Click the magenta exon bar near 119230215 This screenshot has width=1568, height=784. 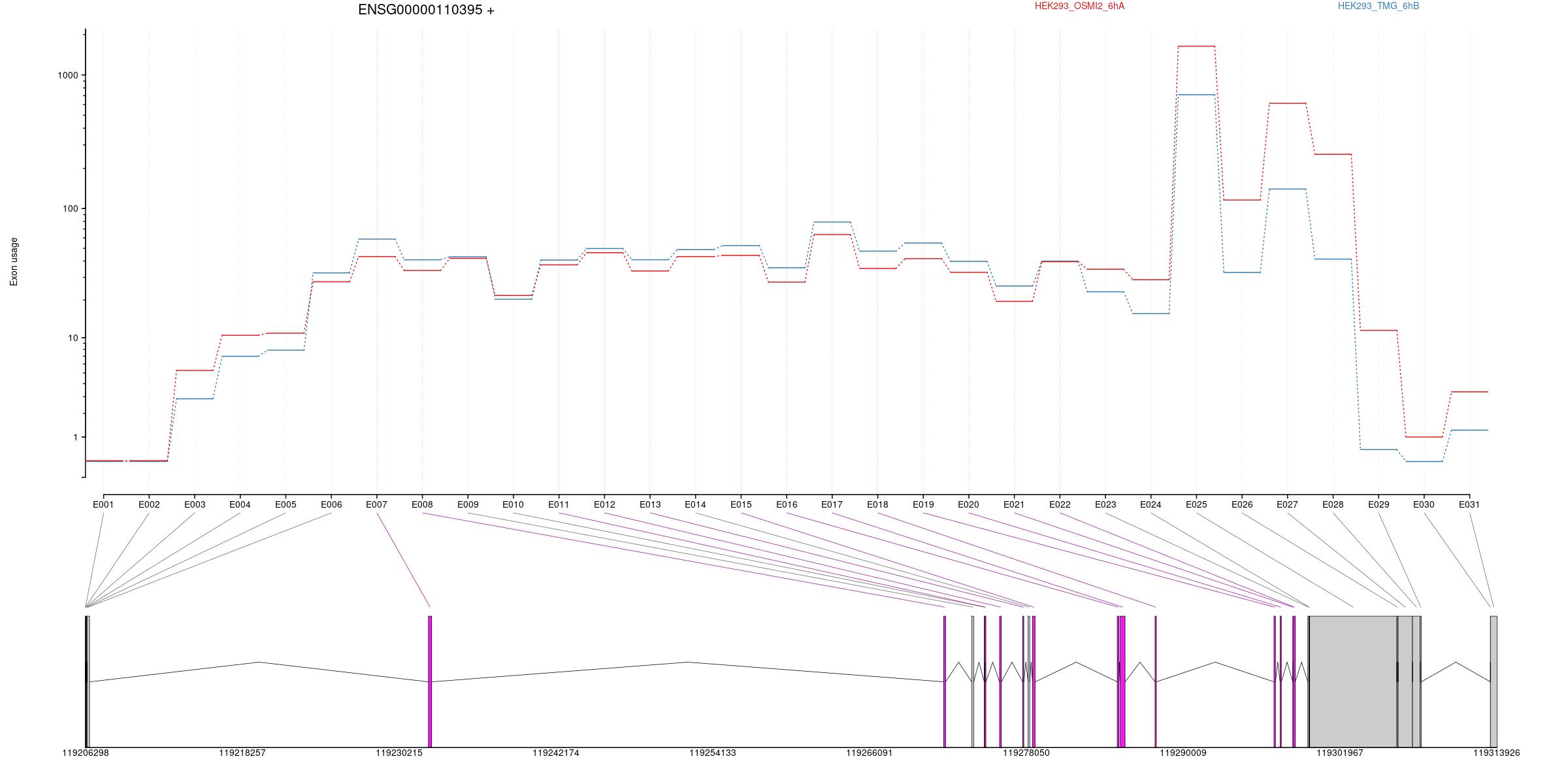click(430, 681)
